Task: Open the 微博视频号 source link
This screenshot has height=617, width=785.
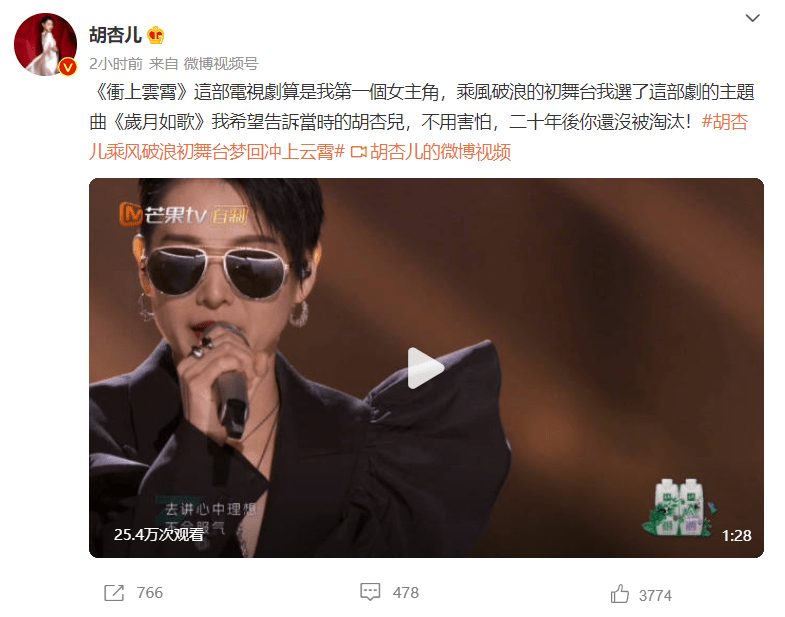Action: click(x=221, y=64)
